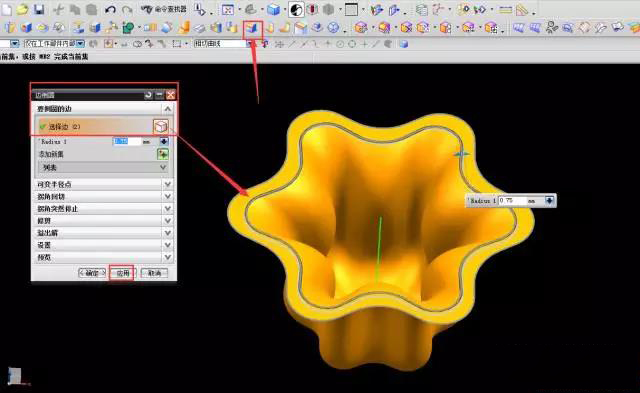
Task: Click the shaded blue cube rendering icon
Action: click(273, 9)
